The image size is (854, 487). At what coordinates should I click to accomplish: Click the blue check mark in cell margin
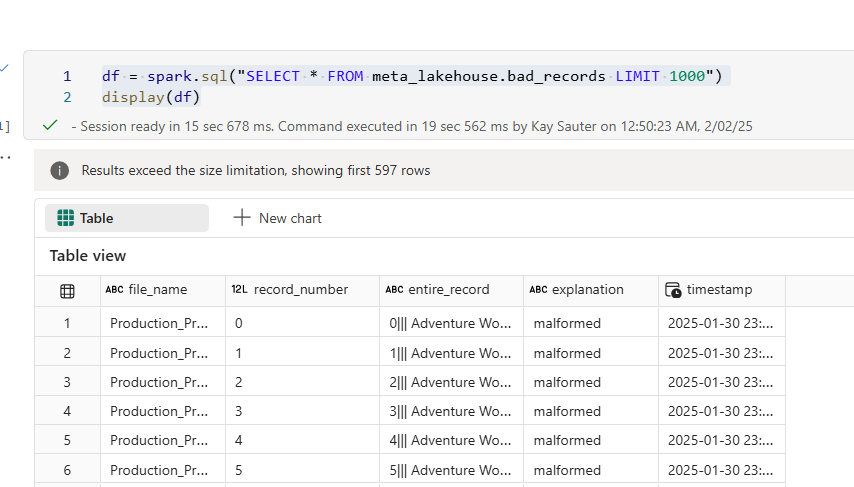pyautogui.click(x=4, y=68)
